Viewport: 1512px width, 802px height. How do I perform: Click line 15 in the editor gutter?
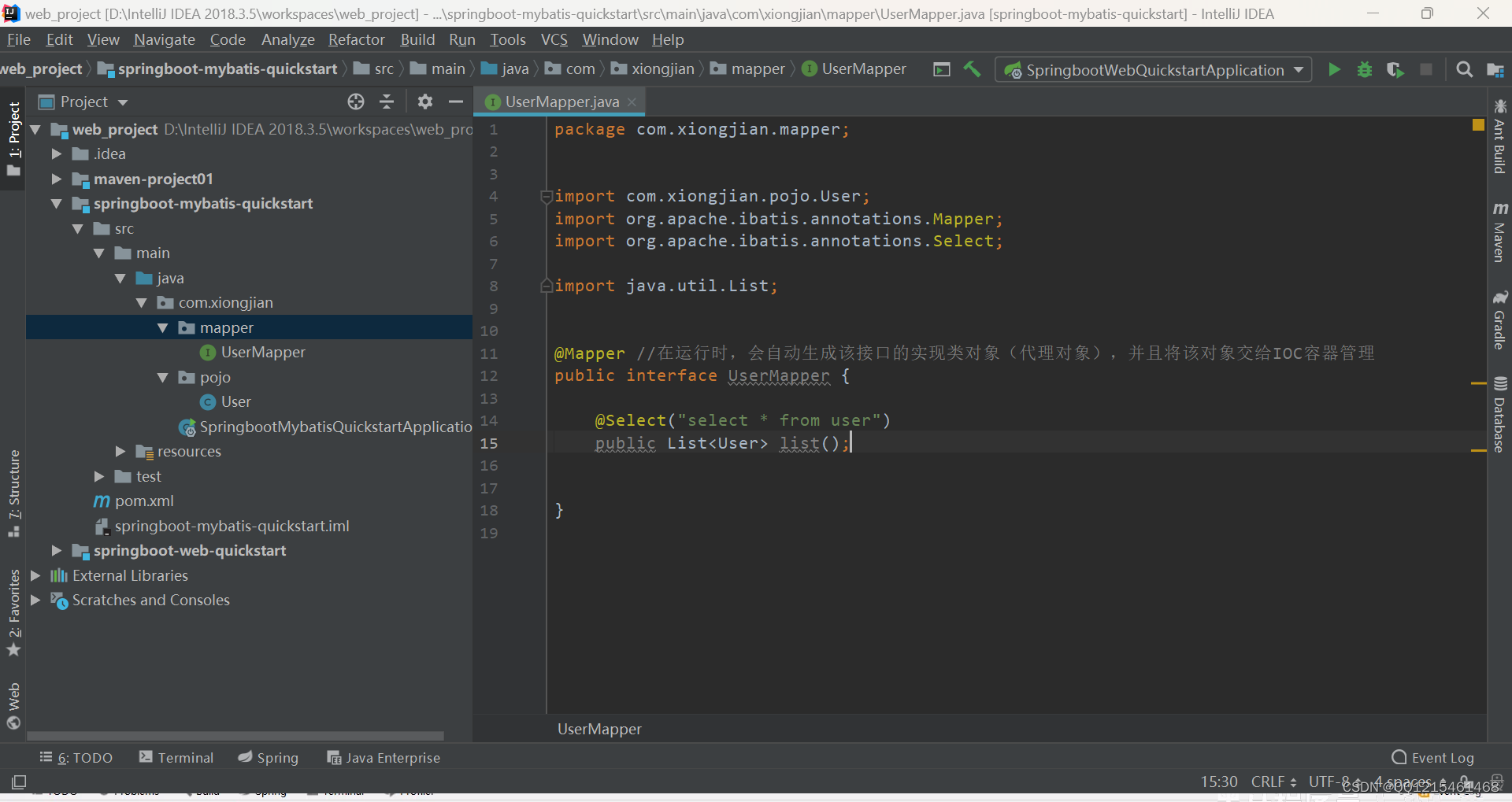(489, 444)
